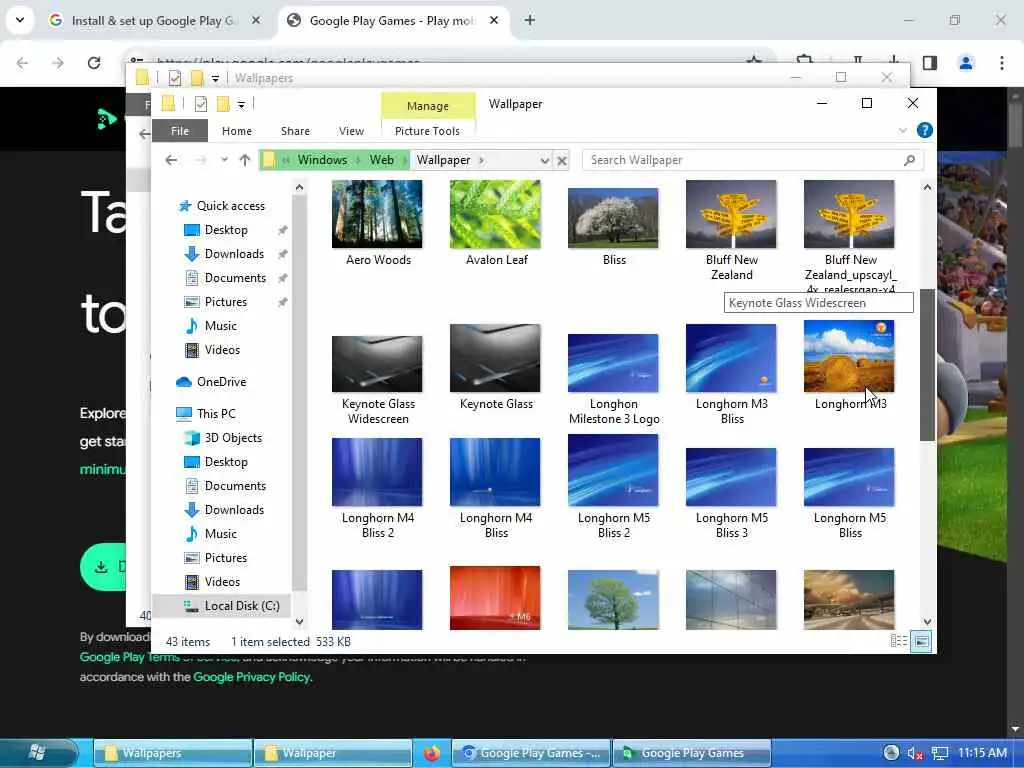Select the Longhorn M4 Bliss 2 image
This screenshot has height=768, width=1024.
[377, 472]
